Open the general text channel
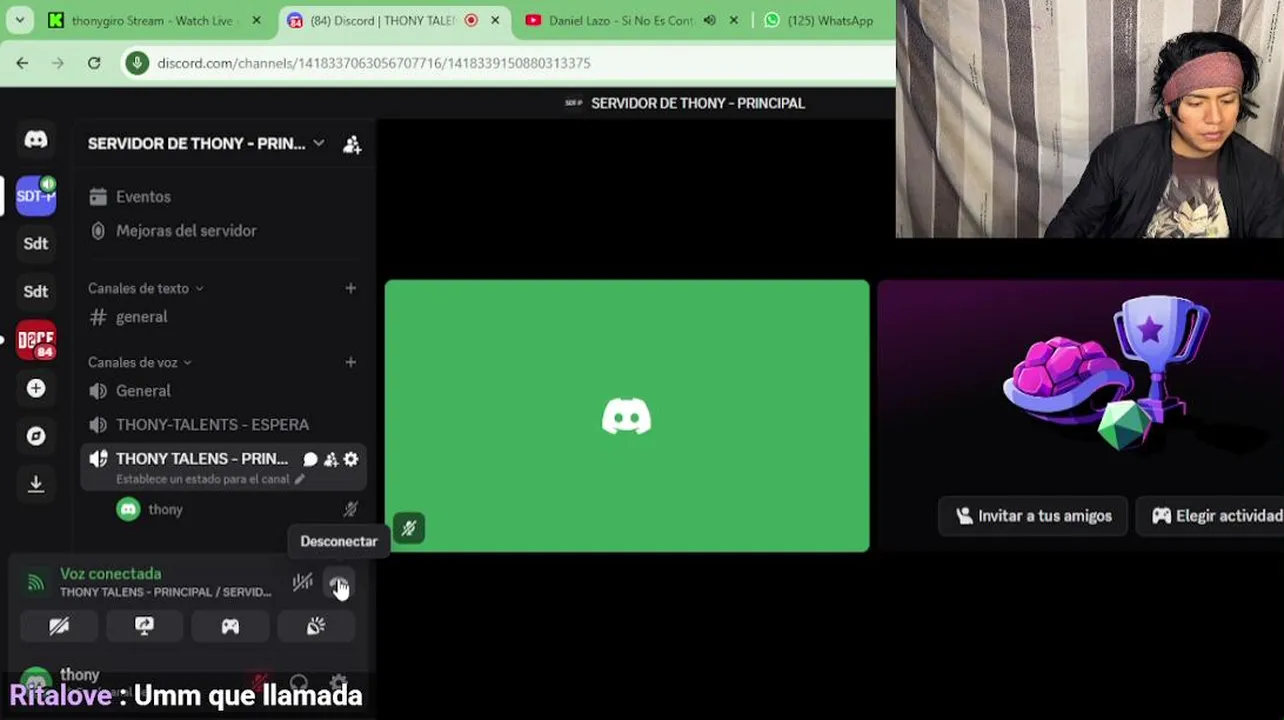Image resolution: width=1284 pixels, height=720 pixels. click(222, 317)
